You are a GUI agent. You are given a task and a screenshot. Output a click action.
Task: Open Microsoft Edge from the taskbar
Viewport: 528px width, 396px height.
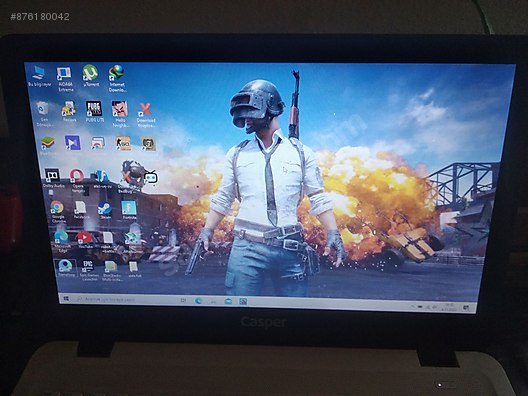pos(199,301)
